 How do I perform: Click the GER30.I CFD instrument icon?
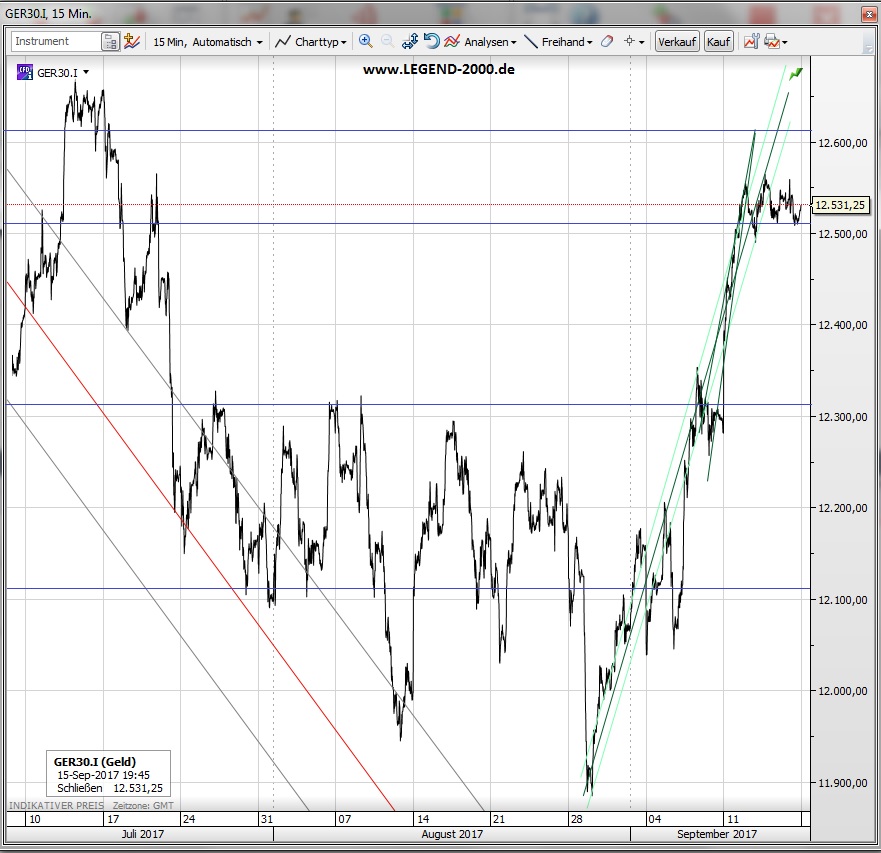25,72
